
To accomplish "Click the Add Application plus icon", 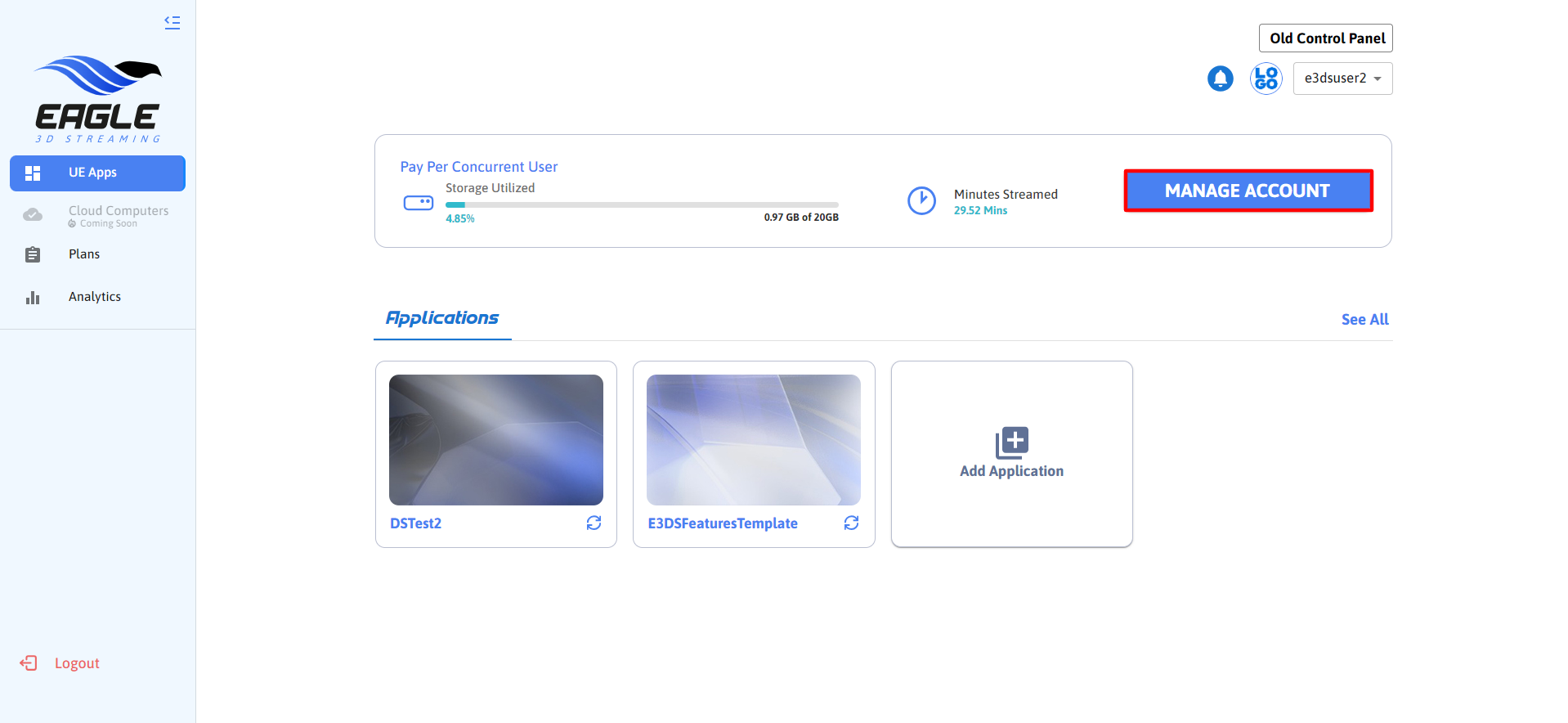I will pyautogui.click(x=1011, y=442).
